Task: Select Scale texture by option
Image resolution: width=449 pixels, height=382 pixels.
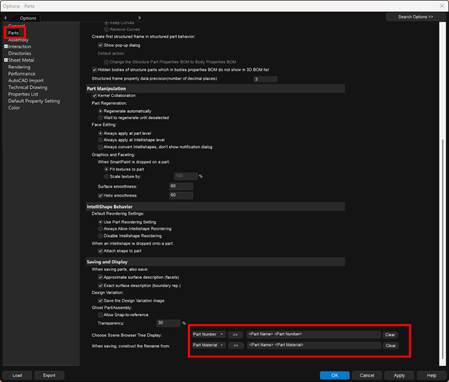Action: pyautogui.click(x=106, y=176)
